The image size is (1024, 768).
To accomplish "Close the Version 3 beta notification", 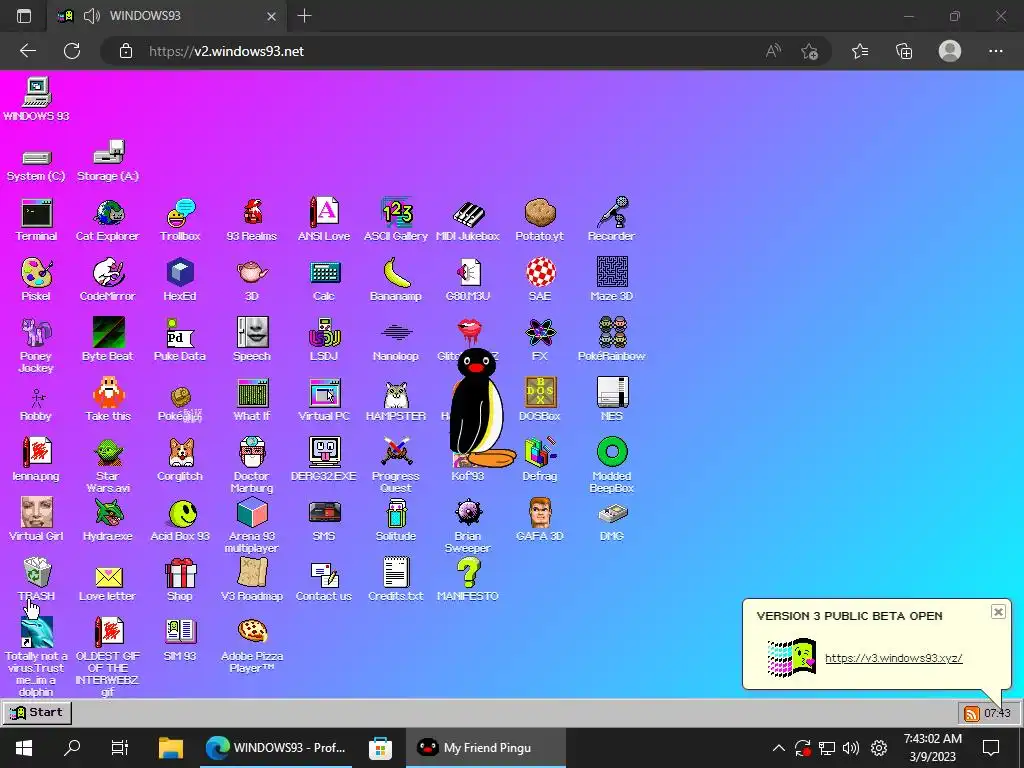I will tap(998, 612).
